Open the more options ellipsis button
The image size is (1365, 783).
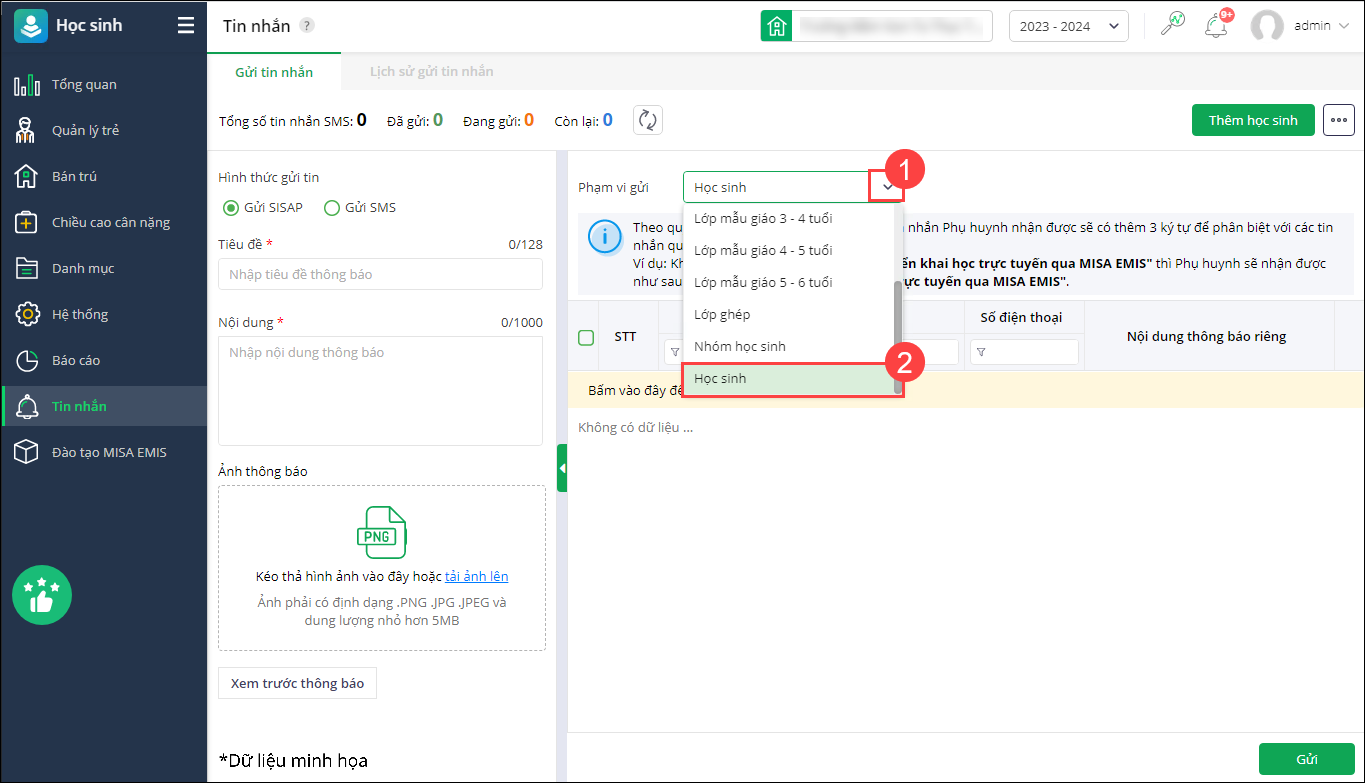pos(1339,120)
